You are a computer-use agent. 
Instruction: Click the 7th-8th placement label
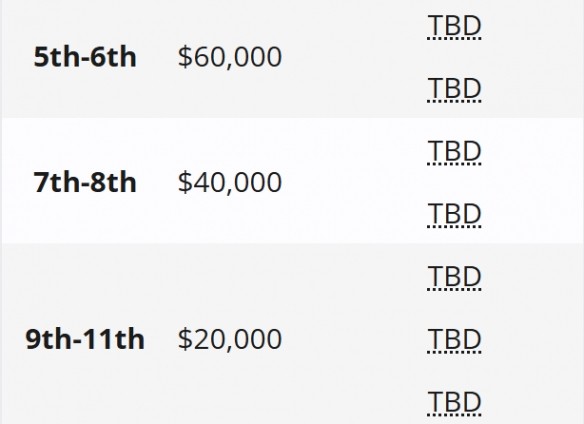click(85, 183)
